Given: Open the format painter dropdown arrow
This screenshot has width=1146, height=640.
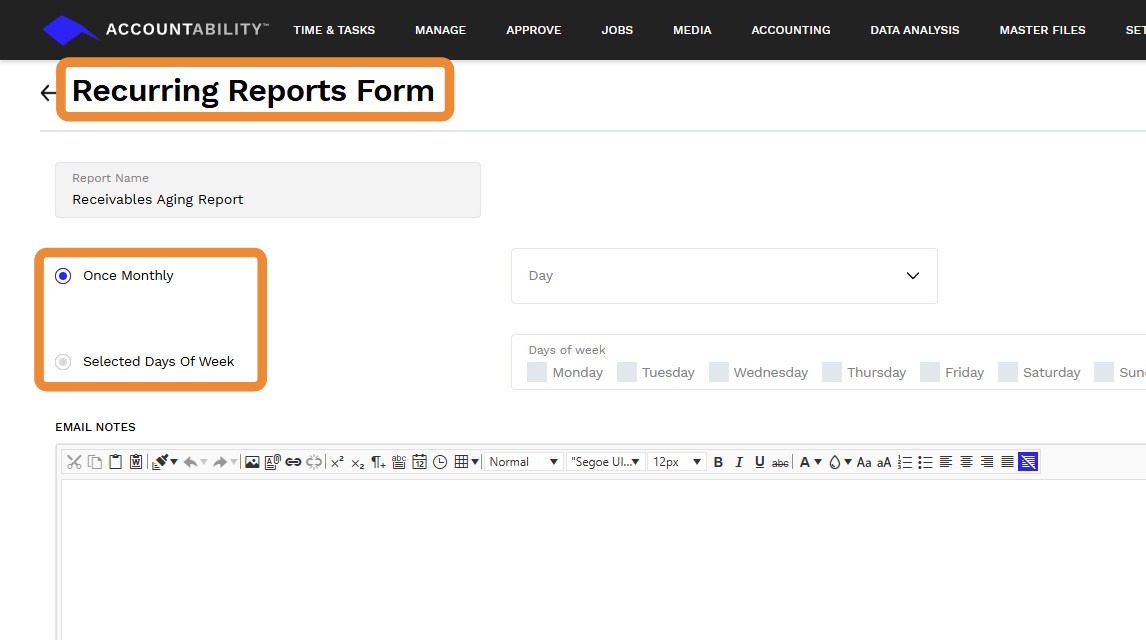Looking at the screenshot, I should tap(174, 462).
